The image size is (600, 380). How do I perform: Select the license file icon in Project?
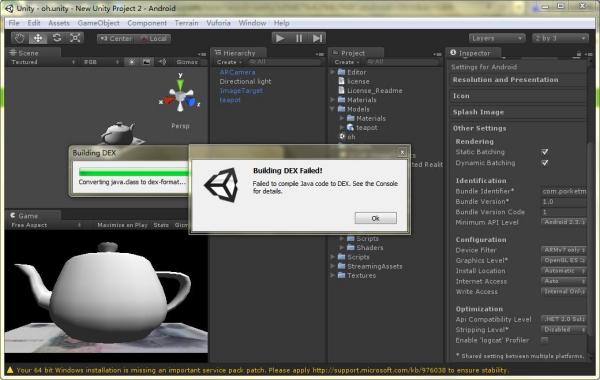point(342,81)
